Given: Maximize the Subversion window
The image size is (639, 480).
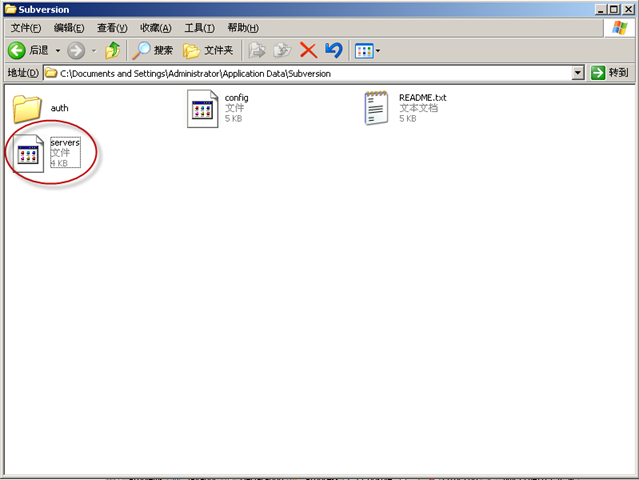Looking at the screenshot, I should coord(614,9).
